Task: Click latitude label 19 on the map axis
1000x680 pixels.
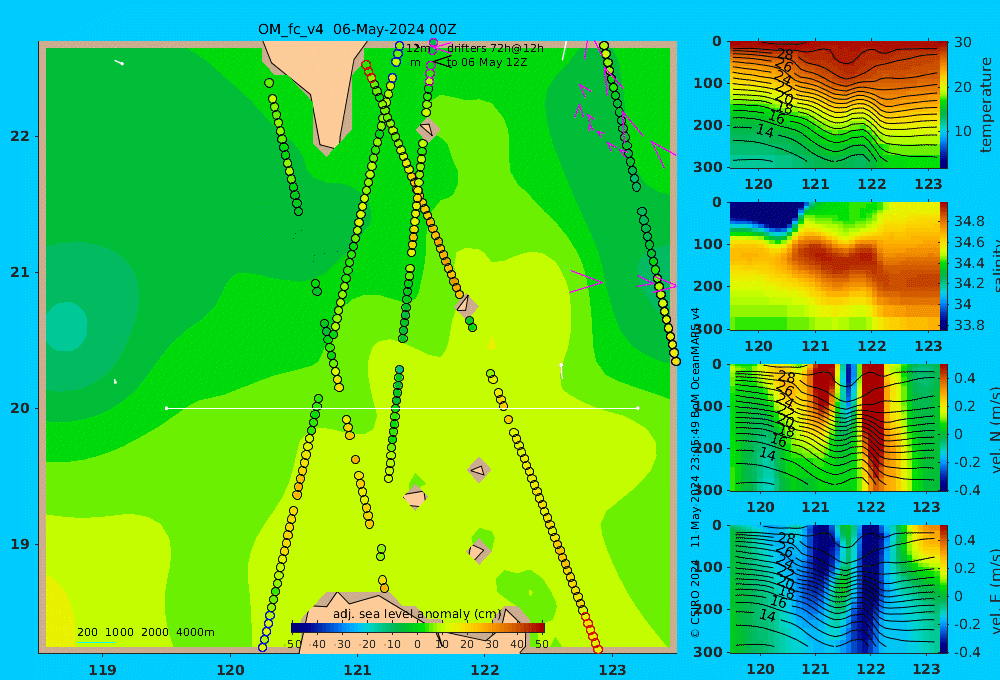Action: (x=20, y=544)
